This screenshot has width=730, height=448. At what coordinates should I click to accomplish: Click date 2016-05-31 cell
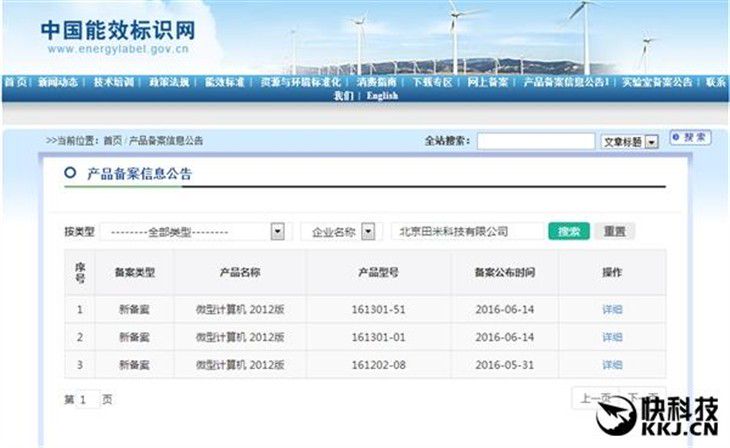tap(505, 365)
